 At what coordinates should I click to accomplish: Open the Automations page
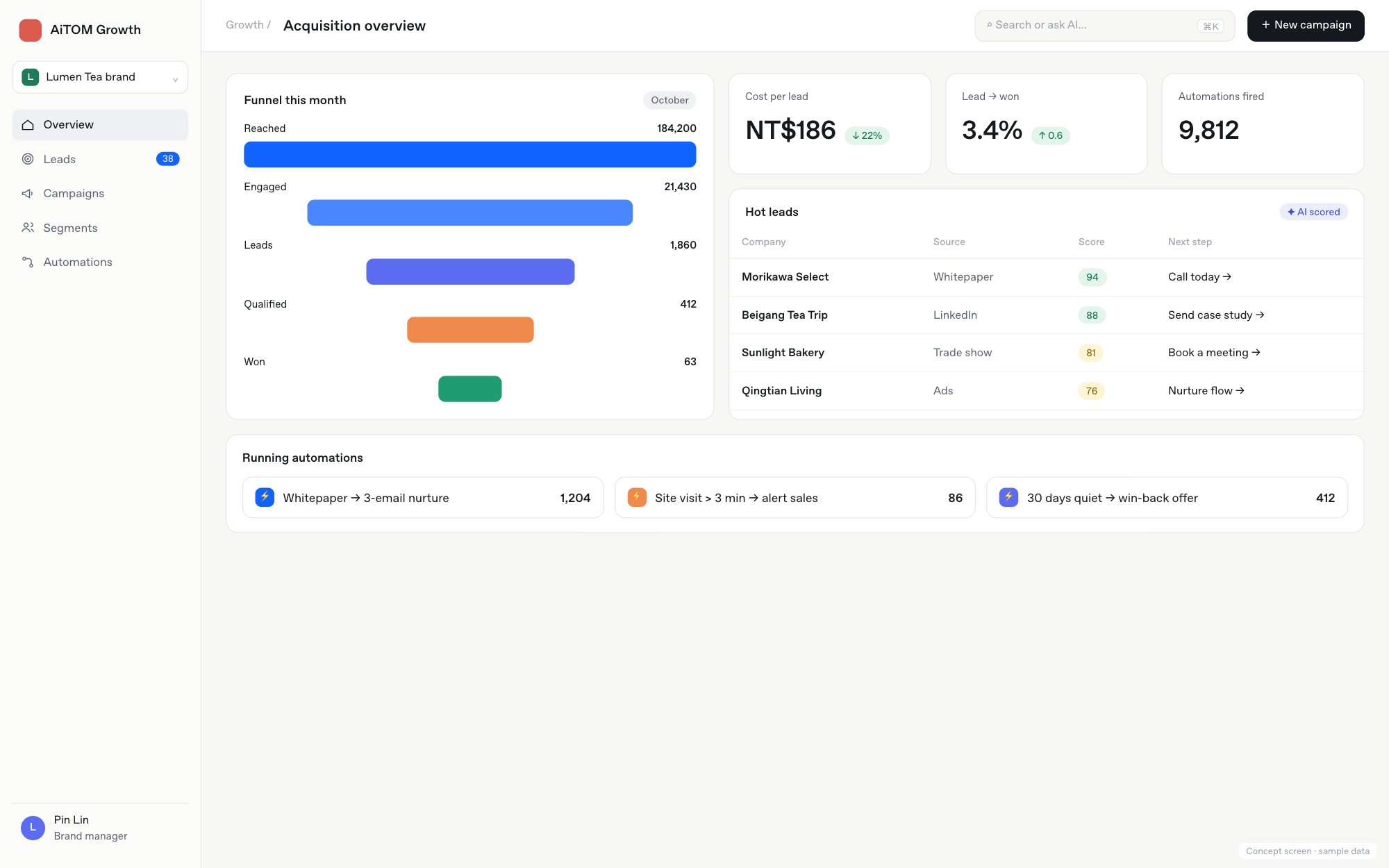point(100,262)
